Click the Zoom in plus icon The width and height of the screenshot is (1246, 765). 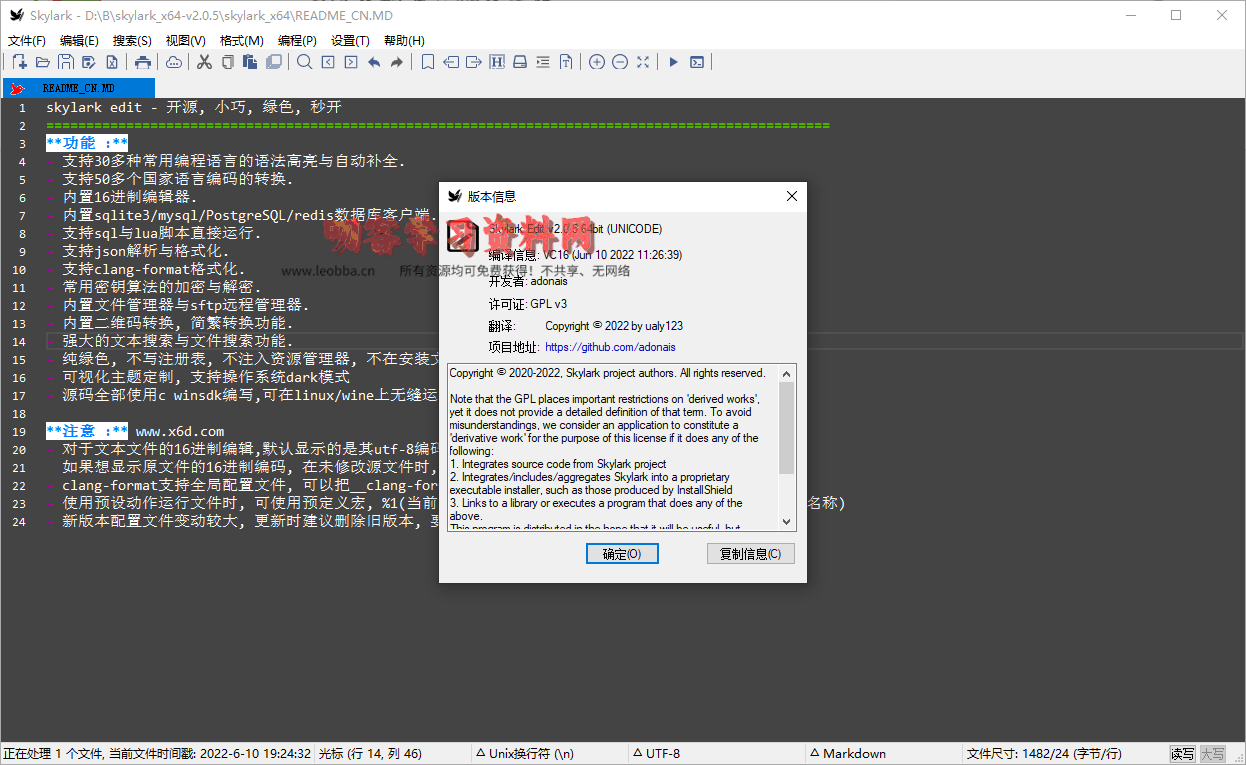pyautogui.click(x=596, y=62)
